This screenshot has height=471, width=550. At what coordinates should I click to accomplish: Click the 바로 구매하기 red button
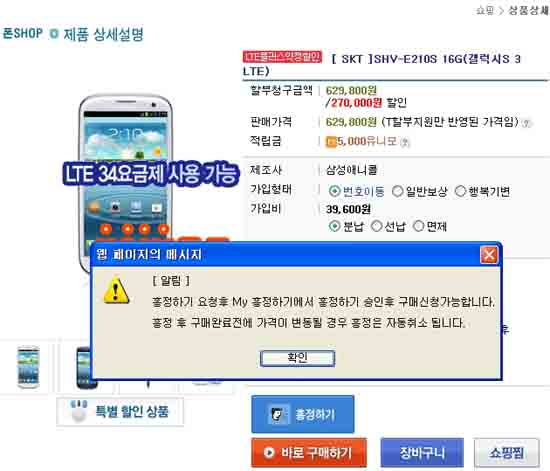[x=309, y=453]
